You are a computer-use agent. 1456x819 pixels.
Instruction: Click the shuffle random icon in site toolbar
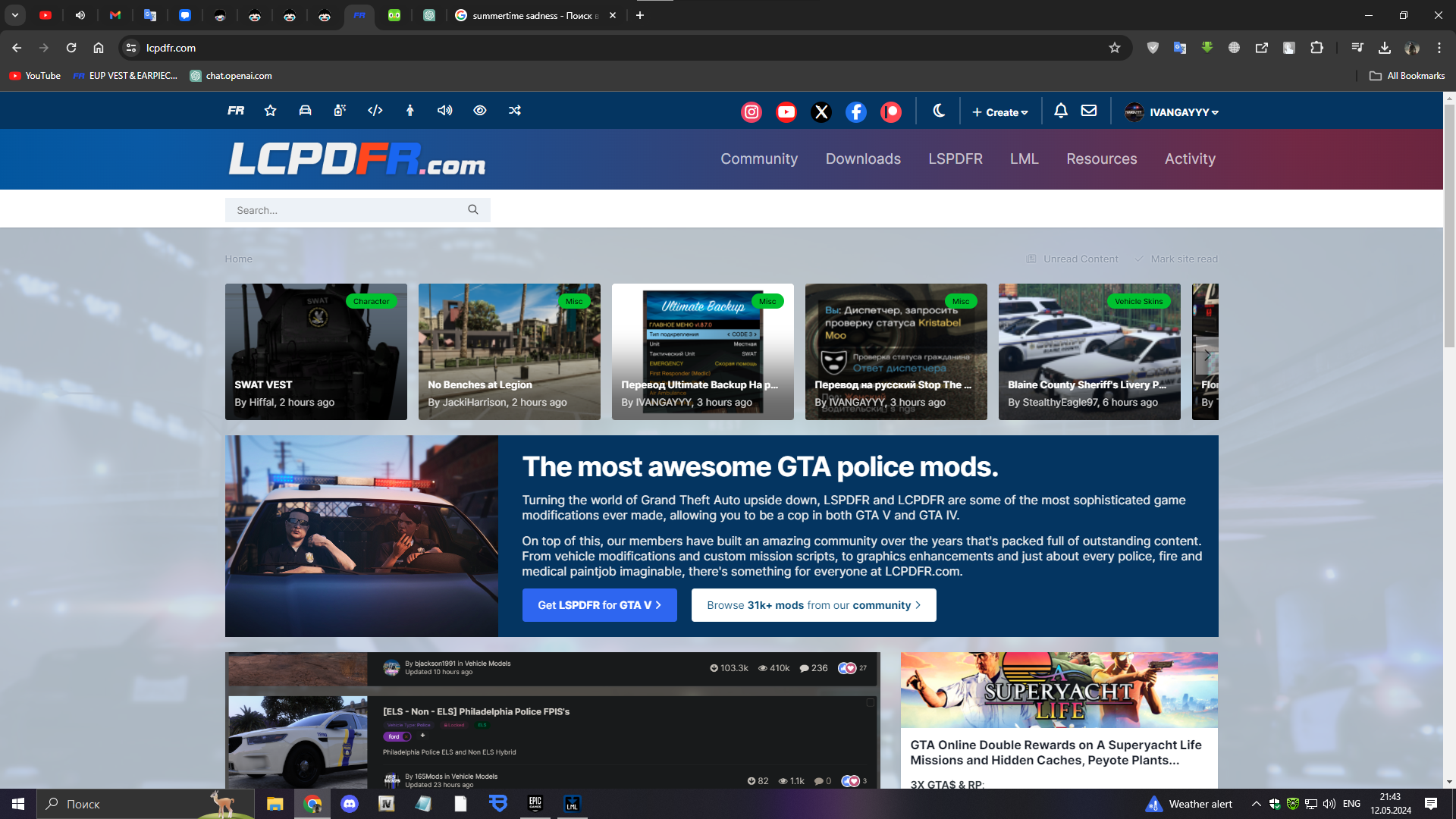(x=515, y=111)
